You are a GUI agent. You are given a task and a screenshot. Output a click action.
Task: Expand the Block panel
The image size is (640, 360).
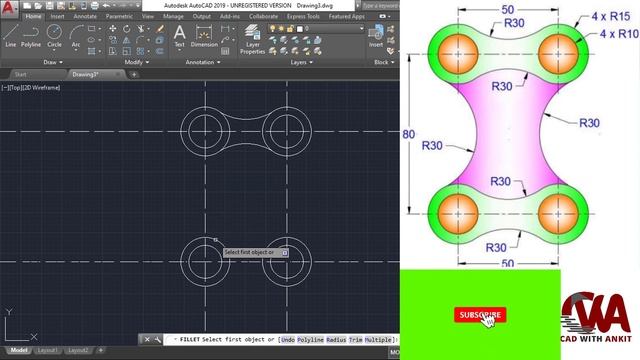click(384, 62)
